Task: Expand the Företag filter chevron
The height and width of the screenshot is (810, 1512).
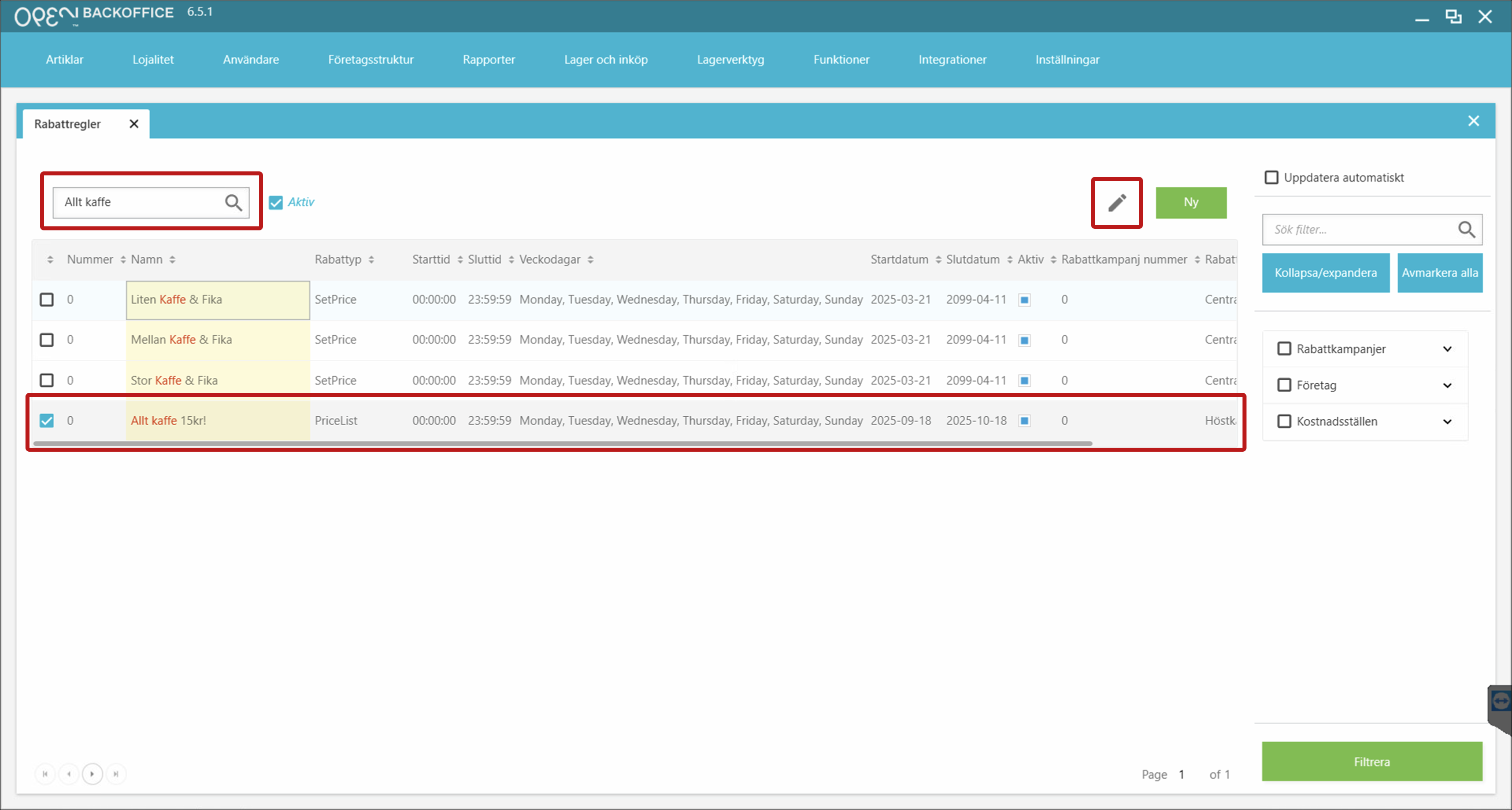Action: point(1447,385)
